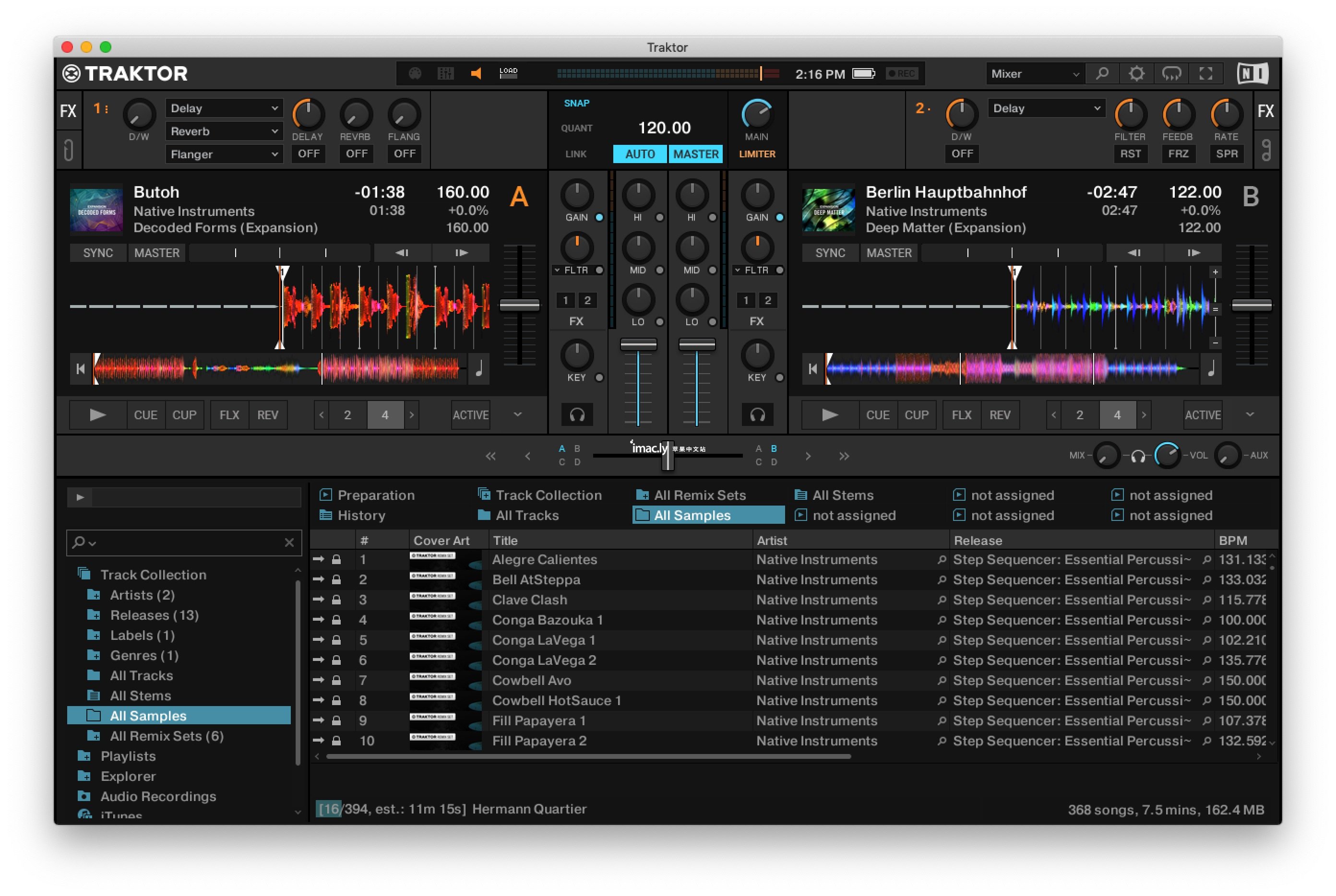Toggle the MASTER clock button

[696, 153]
